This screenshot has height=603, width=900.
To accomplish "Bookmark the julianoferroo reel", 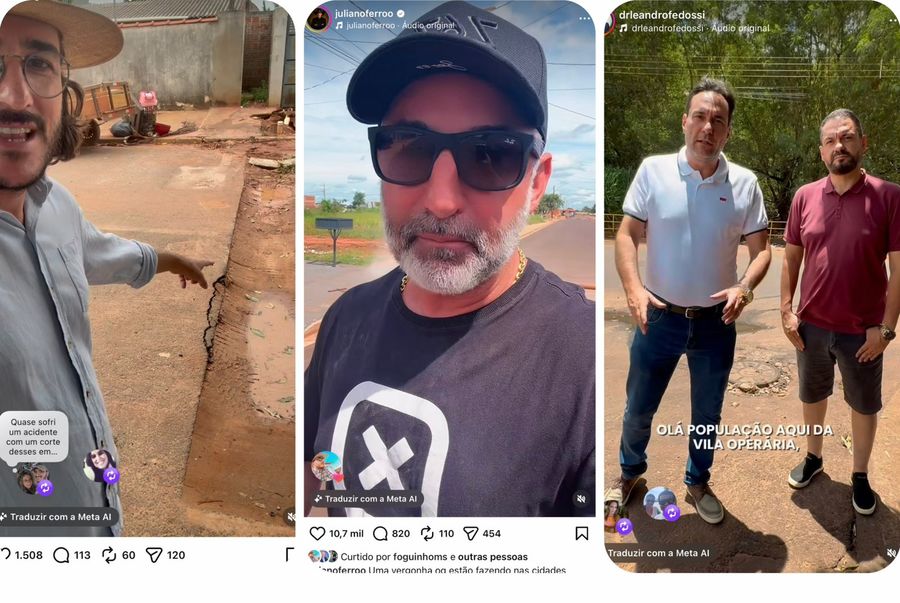I will [581, 534].
